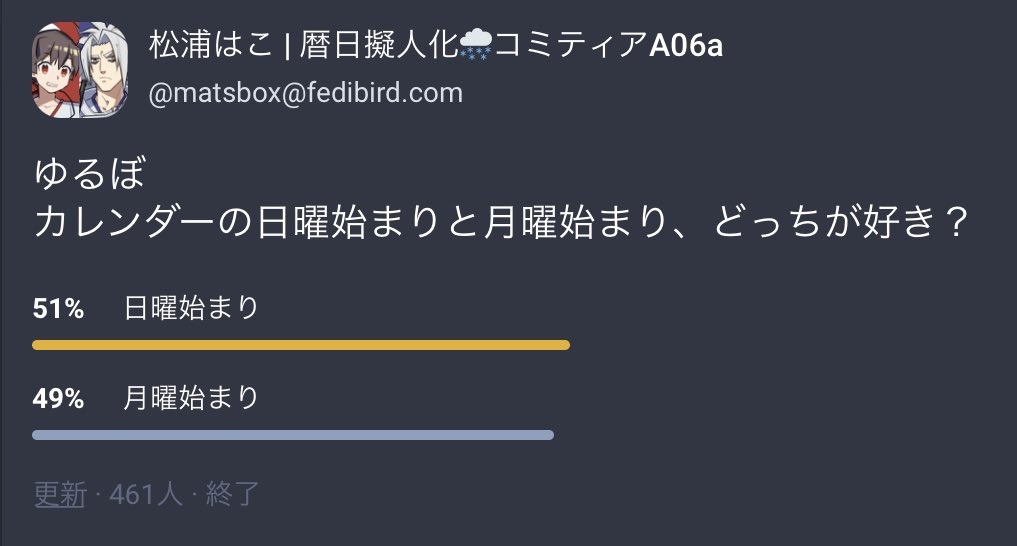Click the yellow 日曜始まり result bar
The image size is (1017, 546).
click(301, 345)
